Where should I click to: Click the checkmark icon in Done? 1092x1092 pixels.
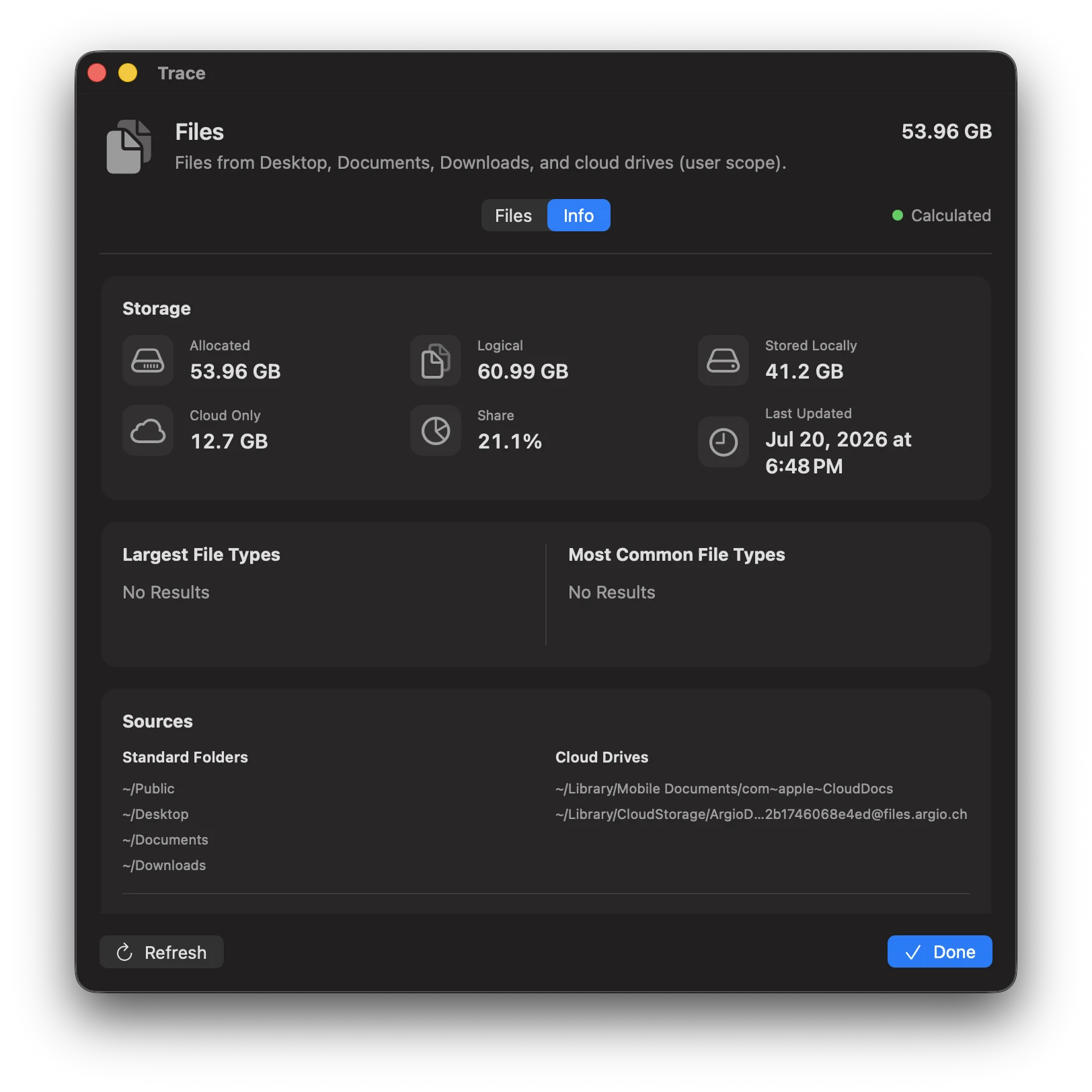click(913, 952)
